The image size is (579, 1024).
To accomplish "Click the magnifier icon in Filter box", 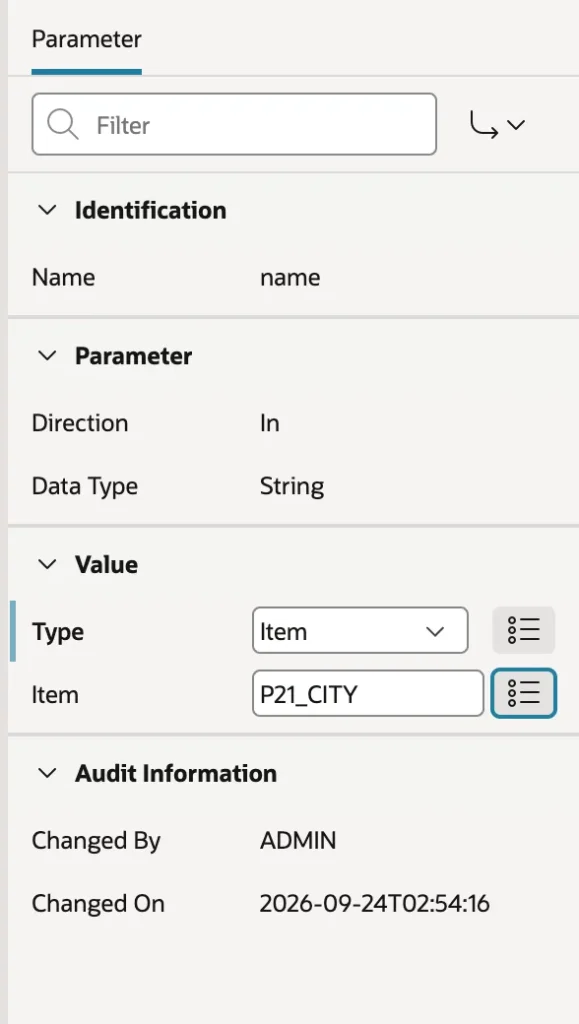I will [63, 124].
